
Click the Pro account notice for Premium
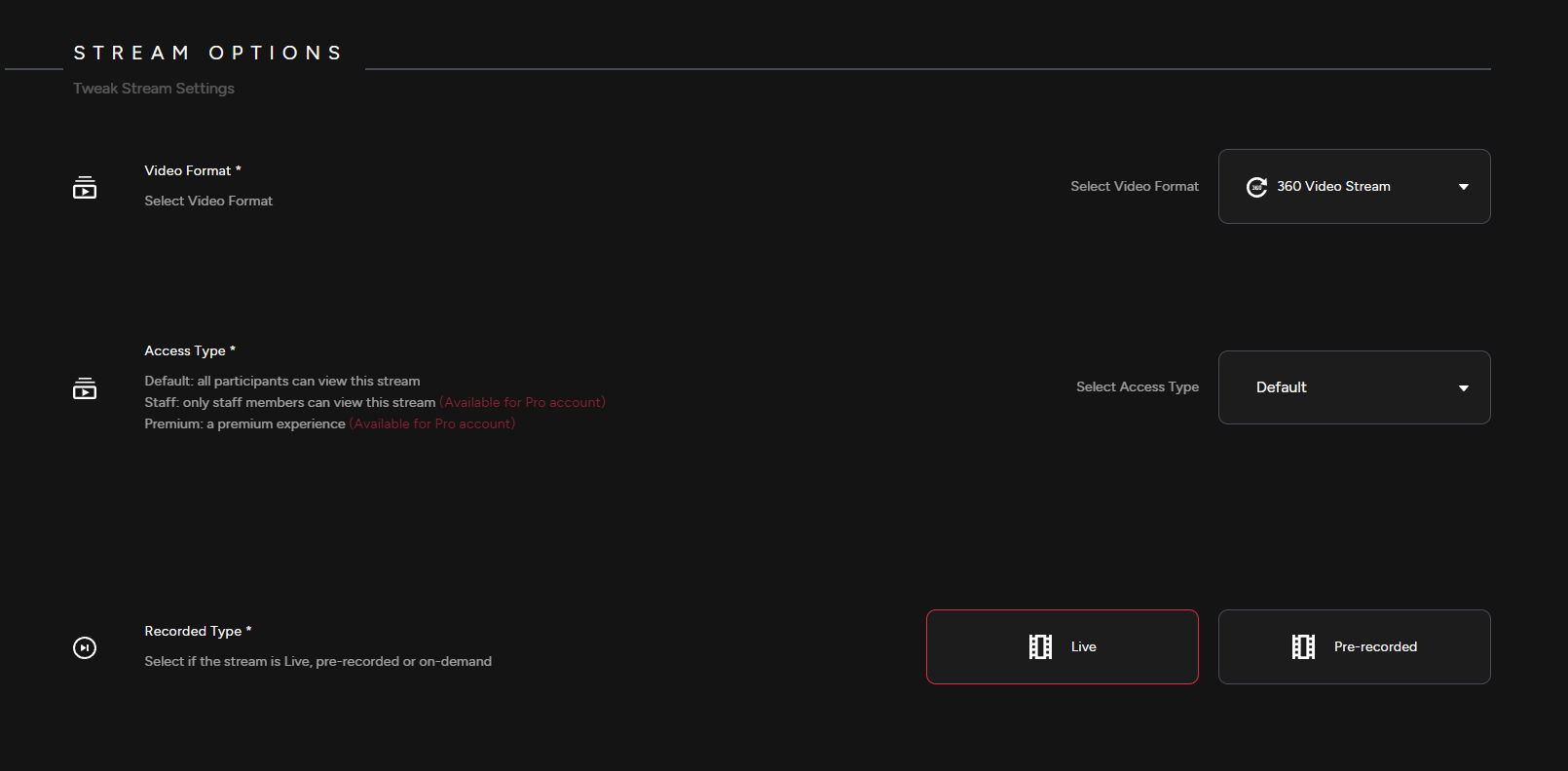(x=432, y=423)
